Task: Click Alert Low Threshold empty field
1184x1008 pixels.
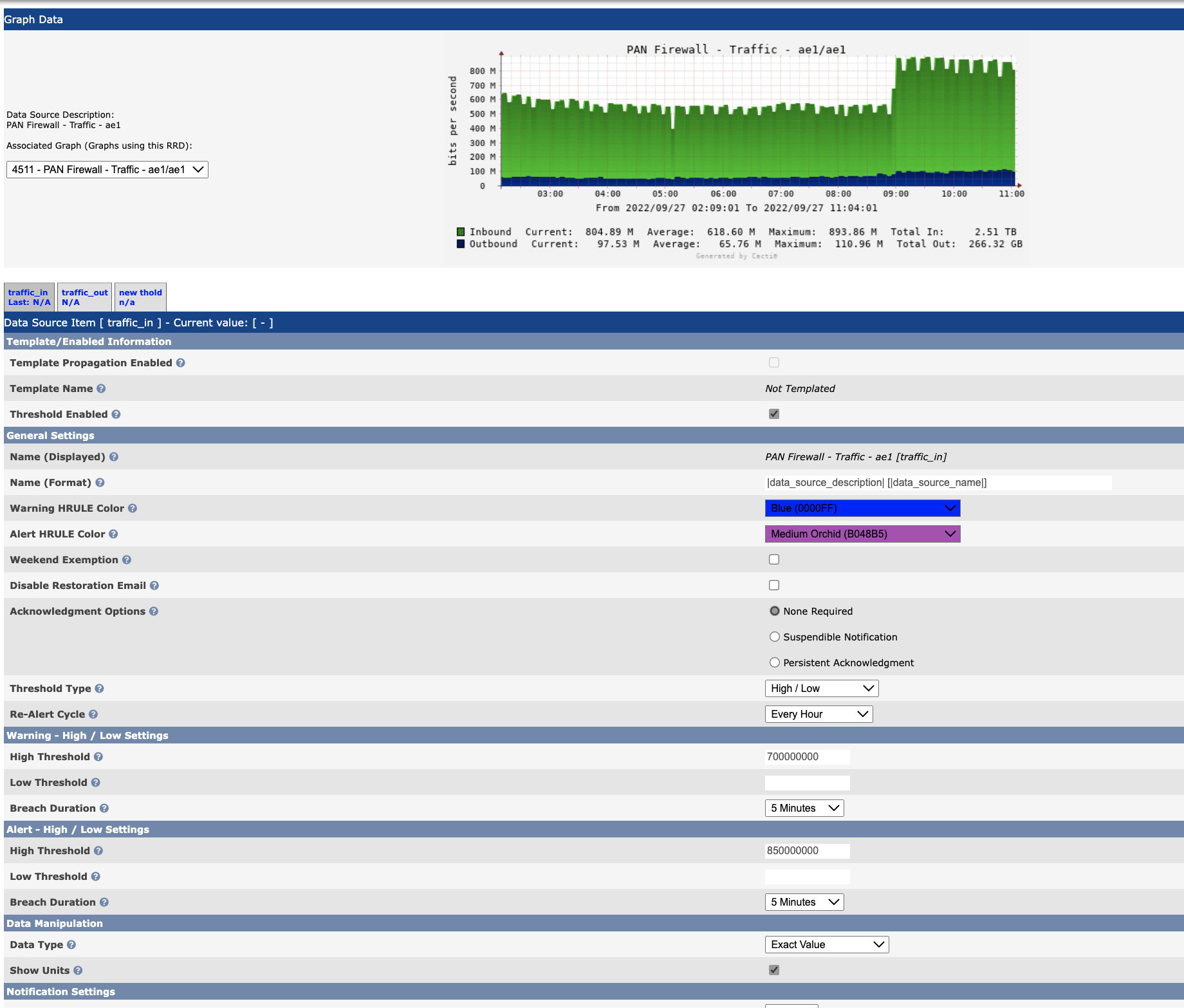Action: (808, 877)
